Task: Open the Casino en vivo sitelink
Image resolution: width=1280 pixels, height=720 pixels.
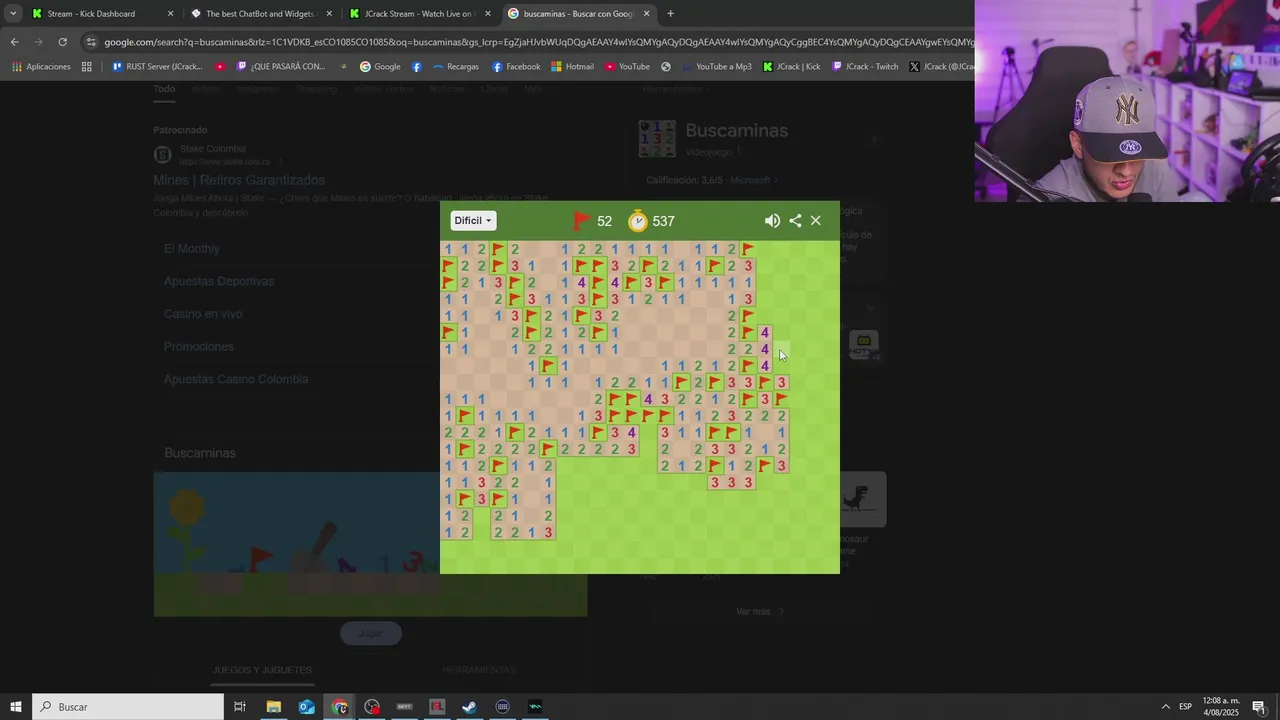Action: [x=203, y=314]
